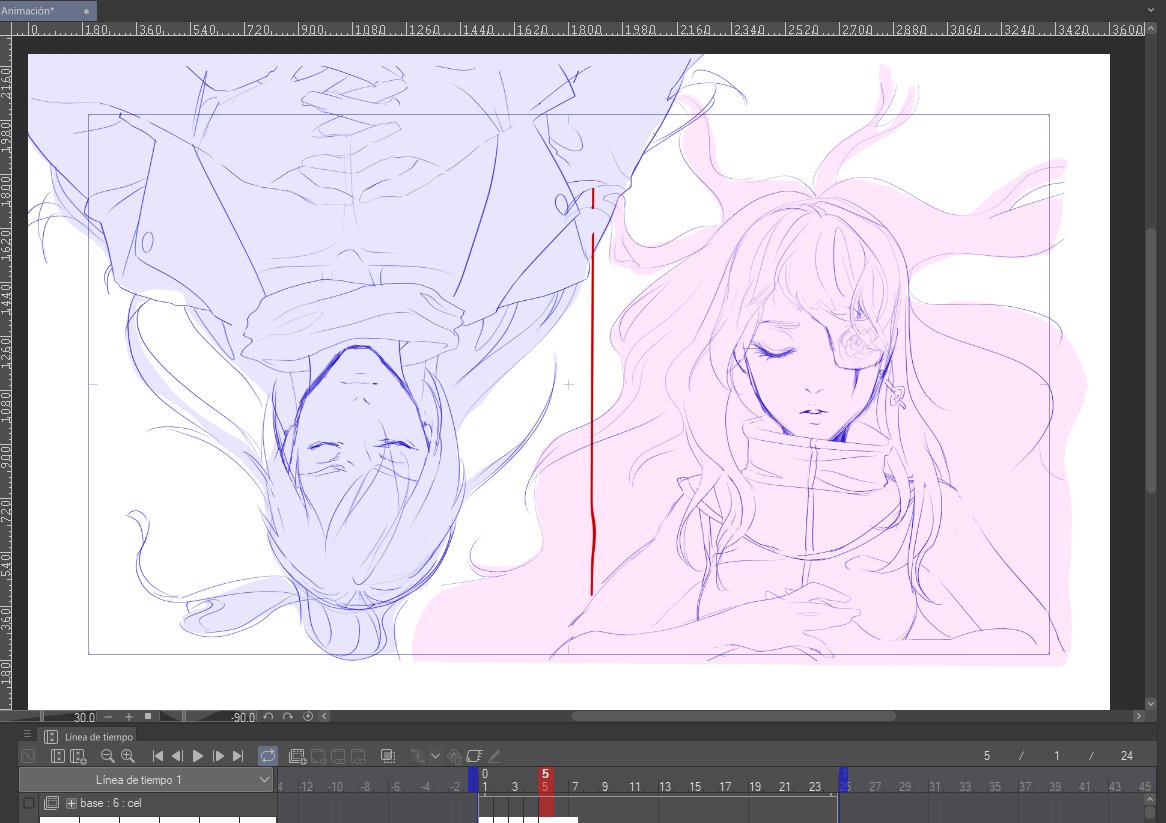Click new animation folder icon
The width and height of the screenshot is (1166, 823).
[297, 756]
